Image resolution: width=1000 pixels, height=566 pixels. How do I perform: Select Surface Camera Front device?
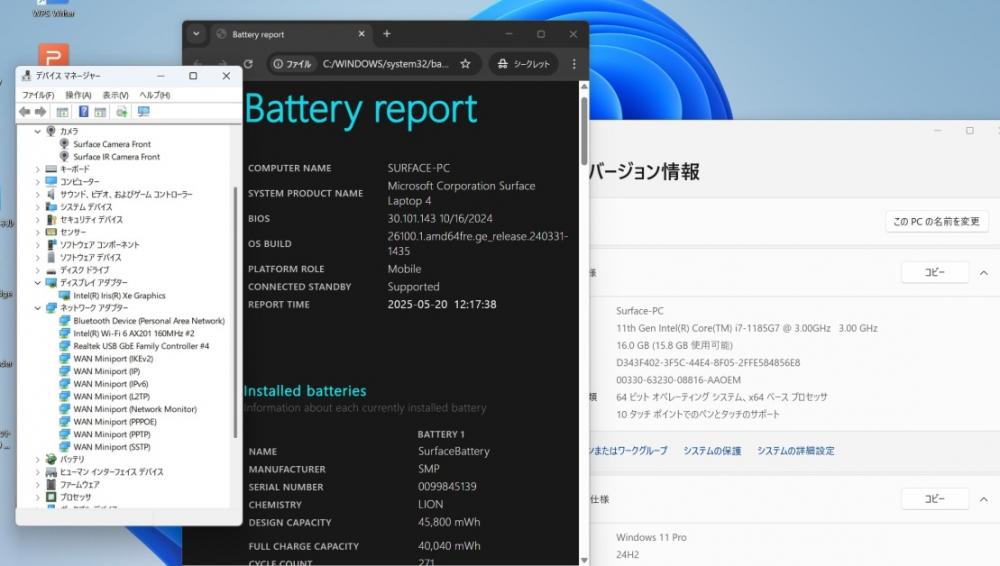click(112, 144)
